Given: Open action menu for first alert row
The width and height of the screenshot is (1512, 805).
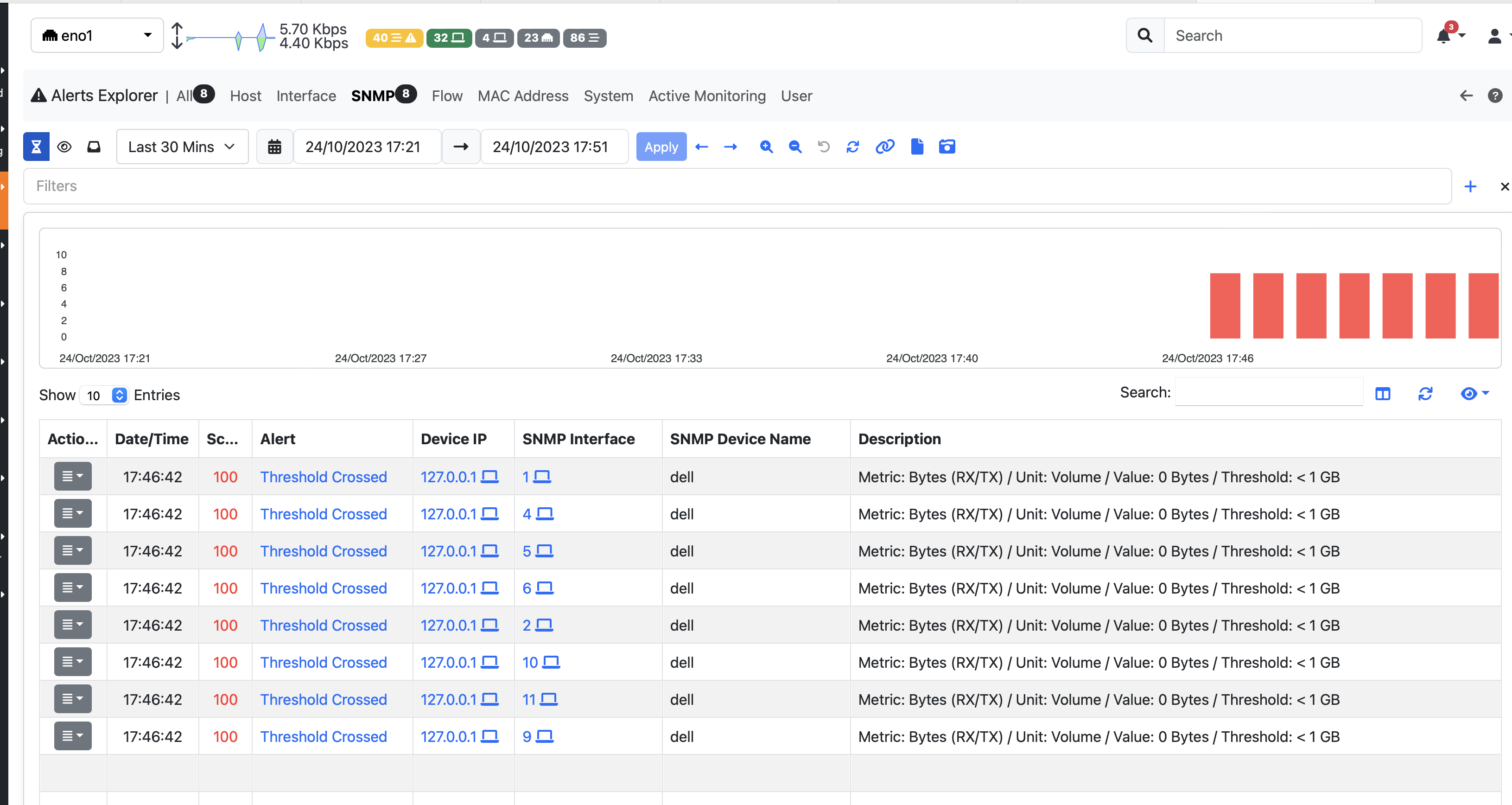Looking at the screenshot, I should [73, 476].
